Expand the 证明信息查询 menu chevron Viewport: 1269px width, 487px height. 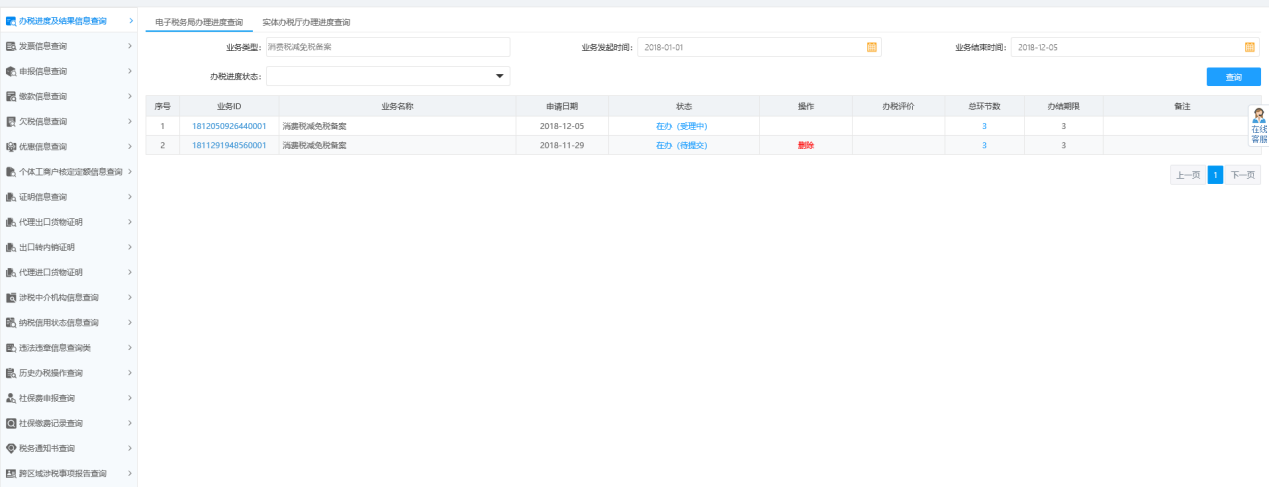click(130, 197)
